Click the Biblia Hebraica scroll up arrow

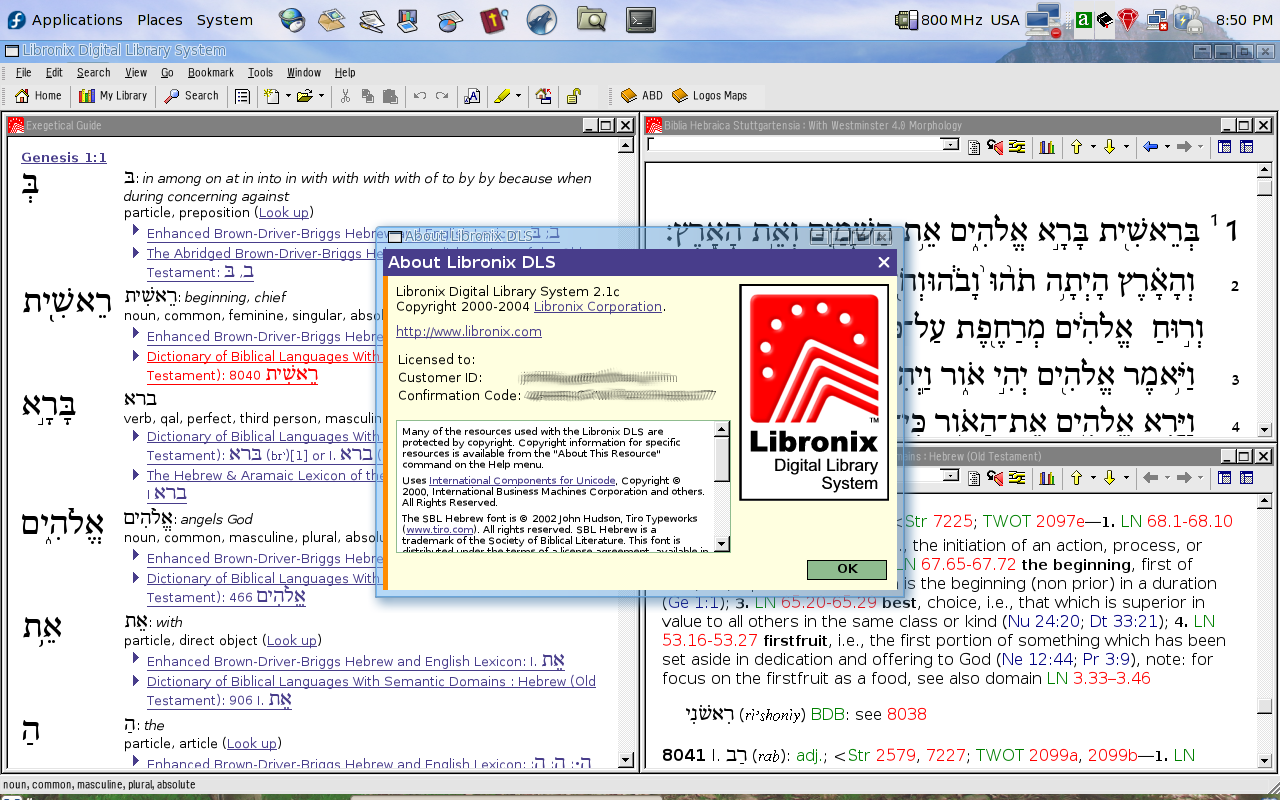tap(1265, 171)
